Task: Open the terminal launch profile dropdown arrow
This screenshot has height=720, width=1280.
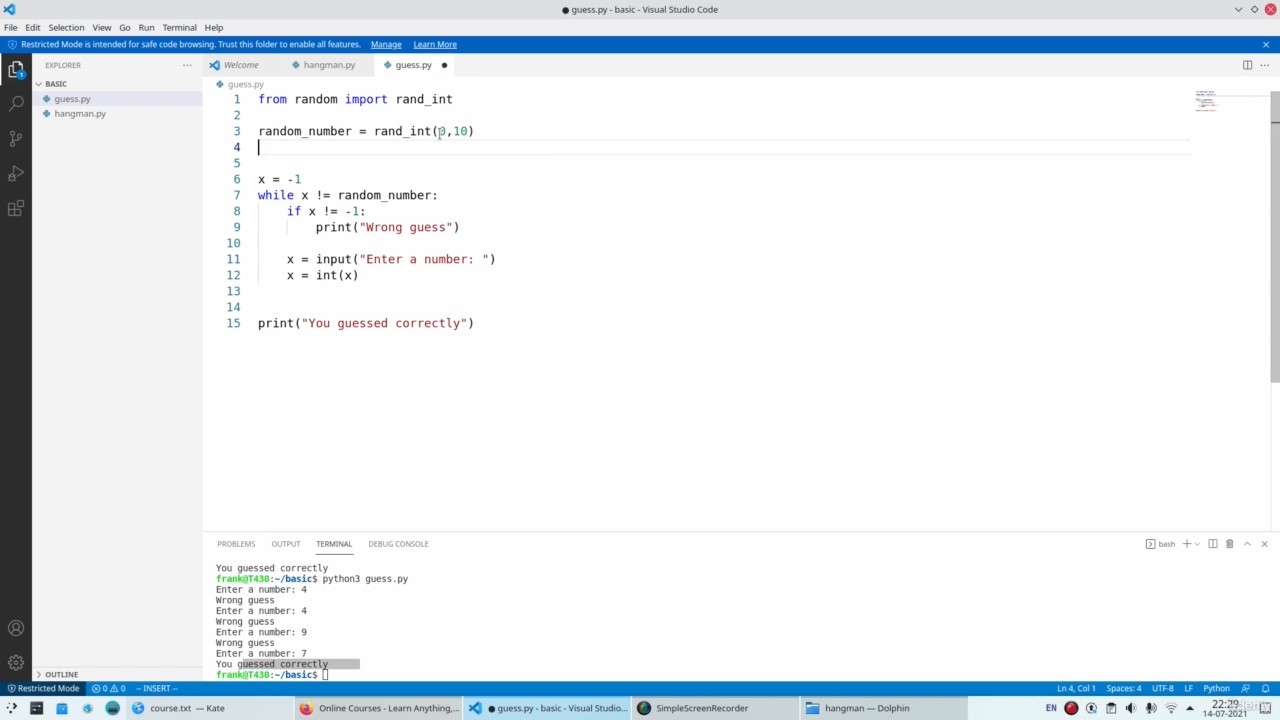Action: coord(1197,544)
